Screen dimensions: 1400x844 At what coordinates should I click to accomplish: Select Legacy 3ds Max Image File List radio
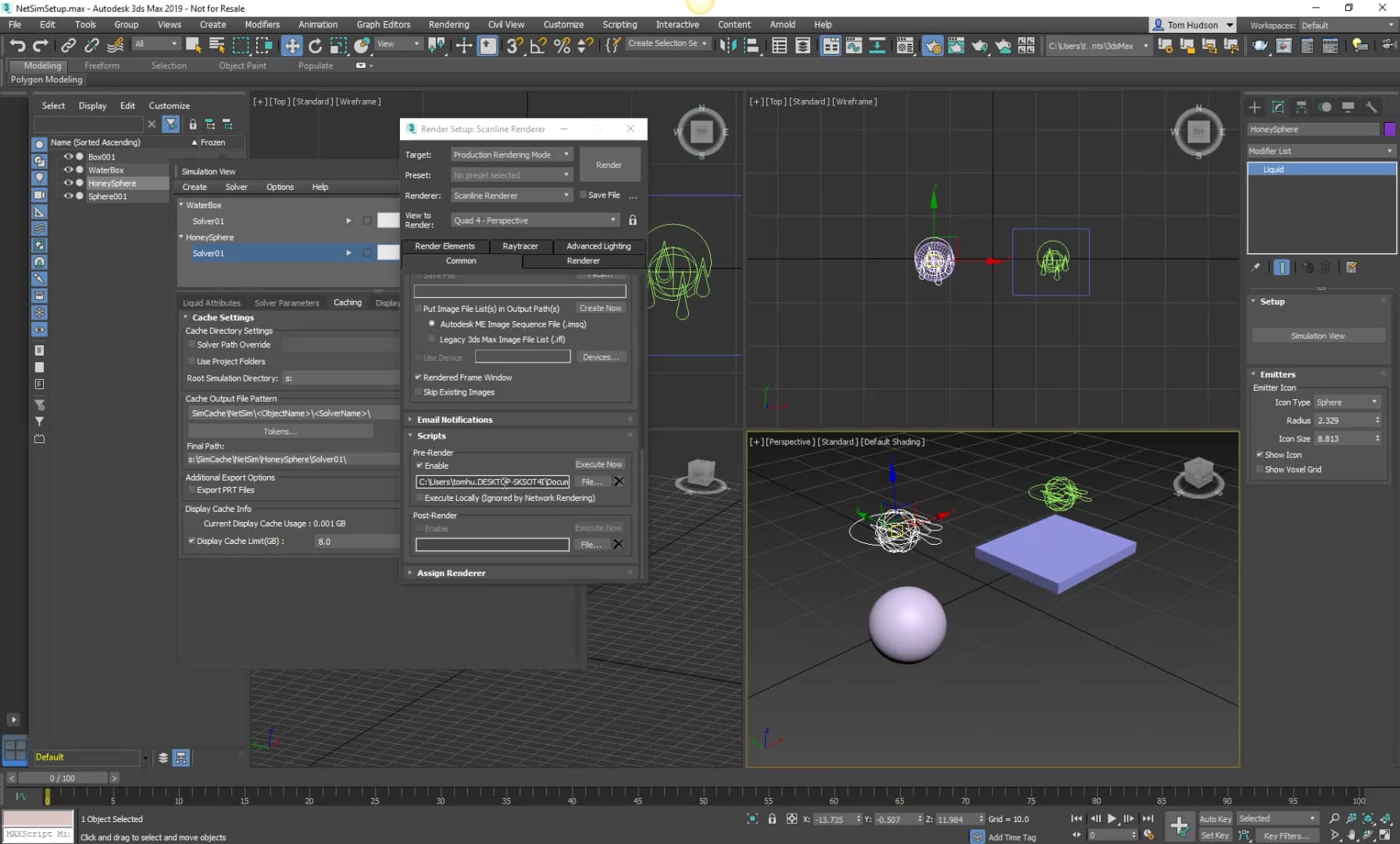pyautogui.click(x=432, y=339)
